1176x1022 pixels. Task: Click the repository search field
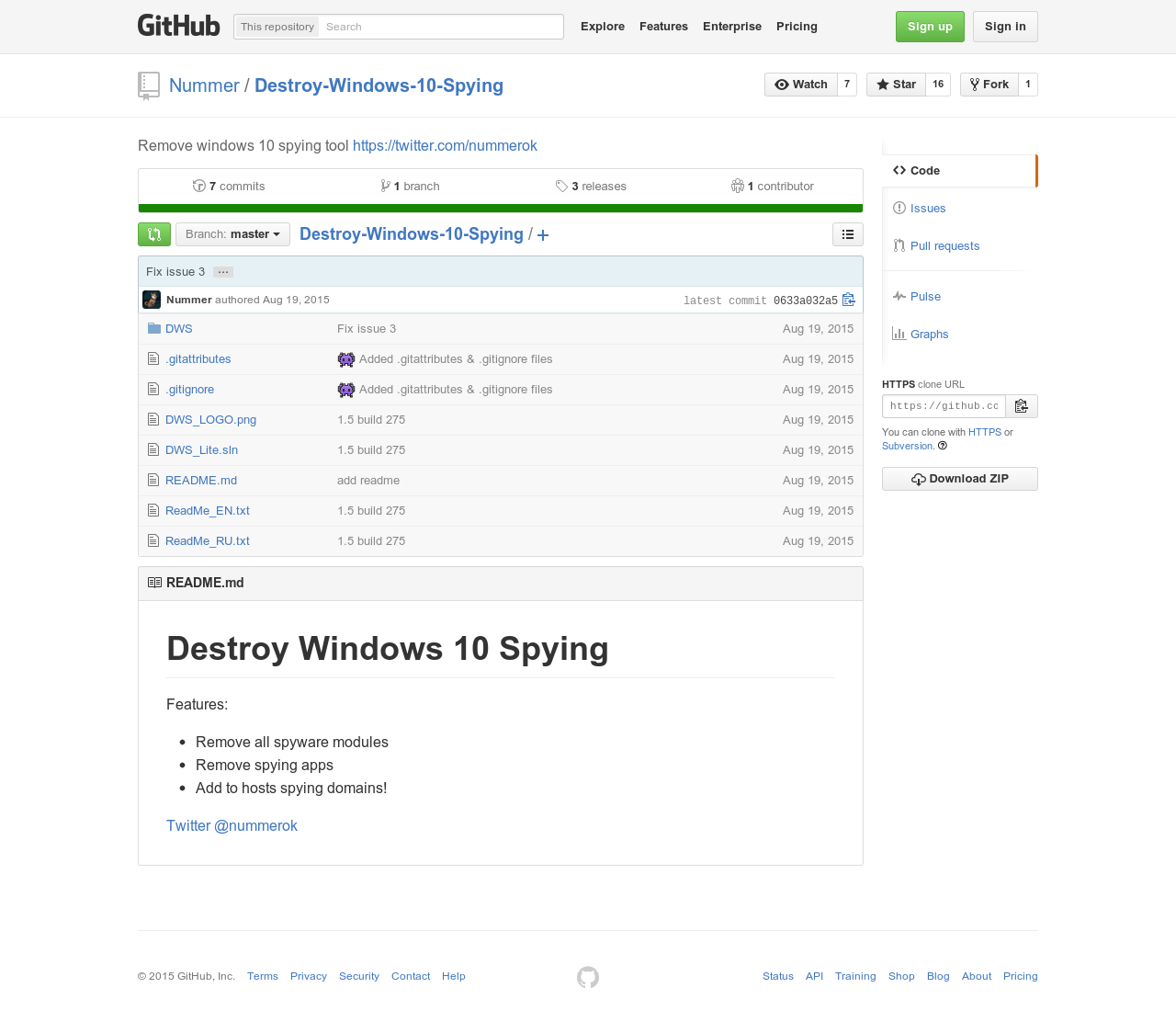[441, 27]
